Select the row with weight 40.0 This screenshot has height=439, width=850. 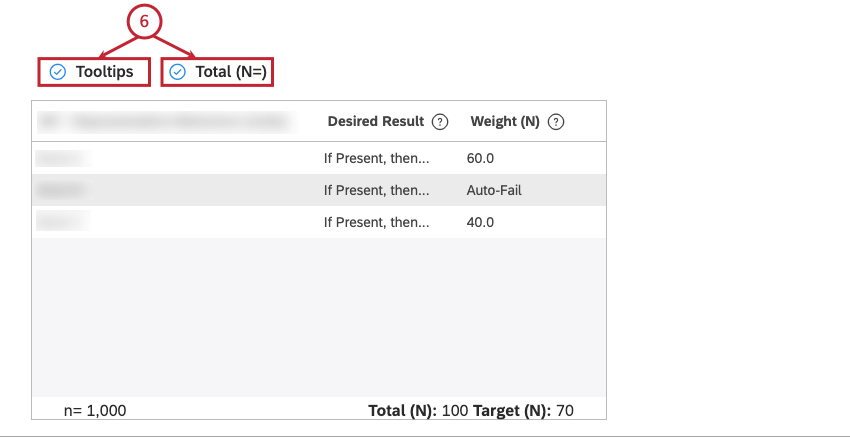coord(319,222)
